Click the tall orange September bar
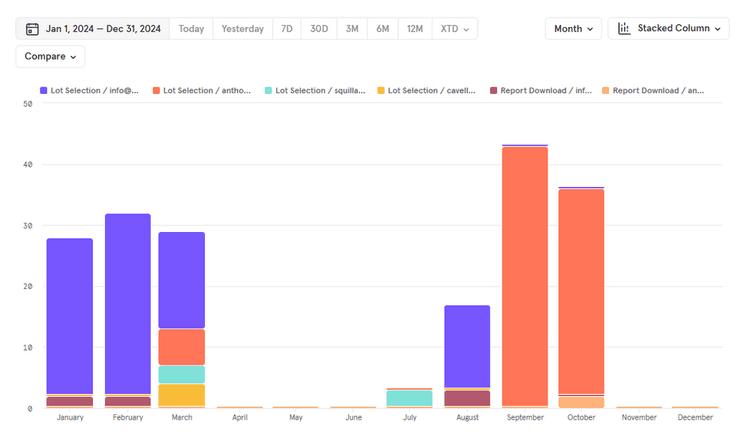Viewport: 750px width, 440px height. point(525,275)
